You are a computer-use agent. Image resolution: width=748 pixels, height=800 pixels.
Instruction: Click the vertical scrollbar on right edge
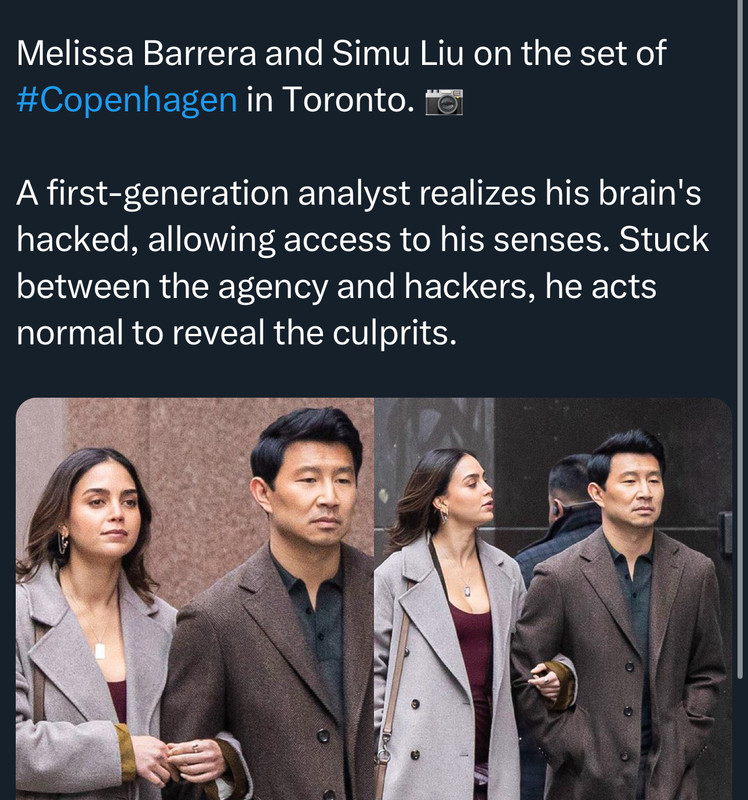740,339
